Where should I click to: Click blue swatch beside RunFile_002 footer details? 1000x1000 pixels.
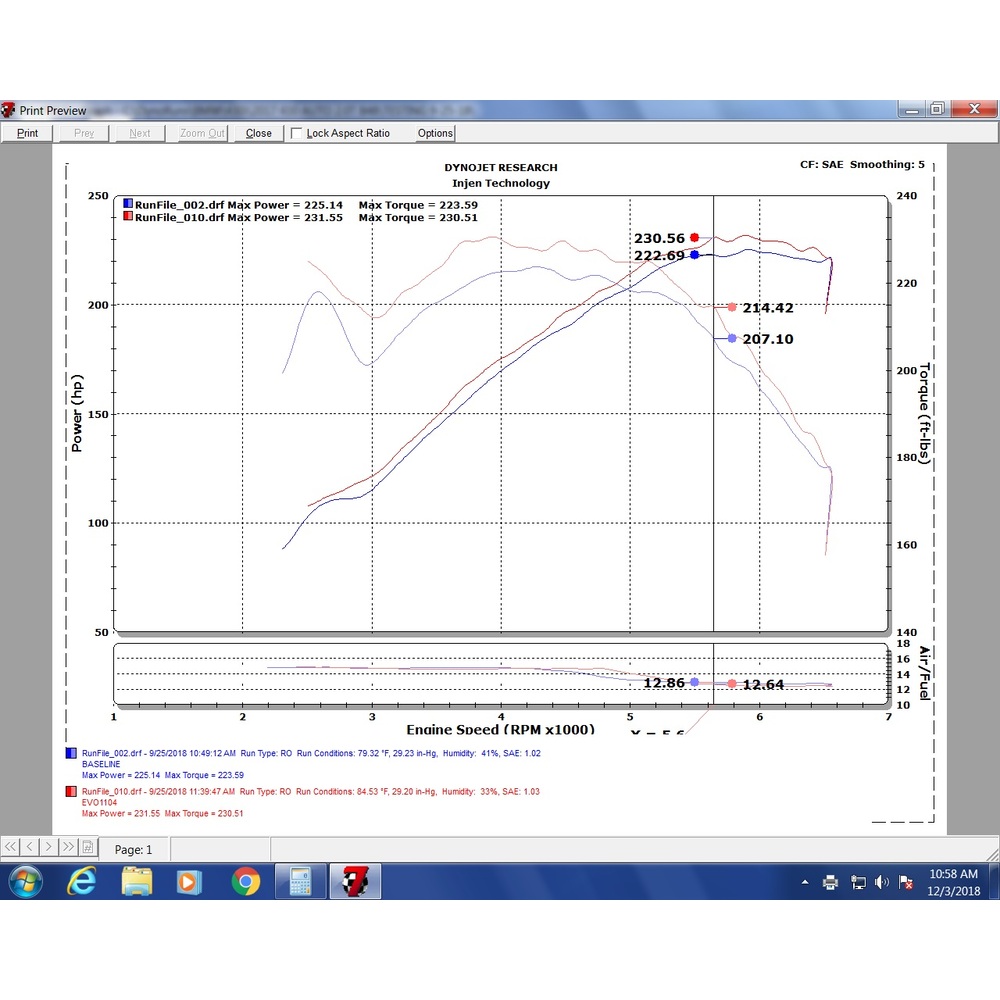click(71, 753)
